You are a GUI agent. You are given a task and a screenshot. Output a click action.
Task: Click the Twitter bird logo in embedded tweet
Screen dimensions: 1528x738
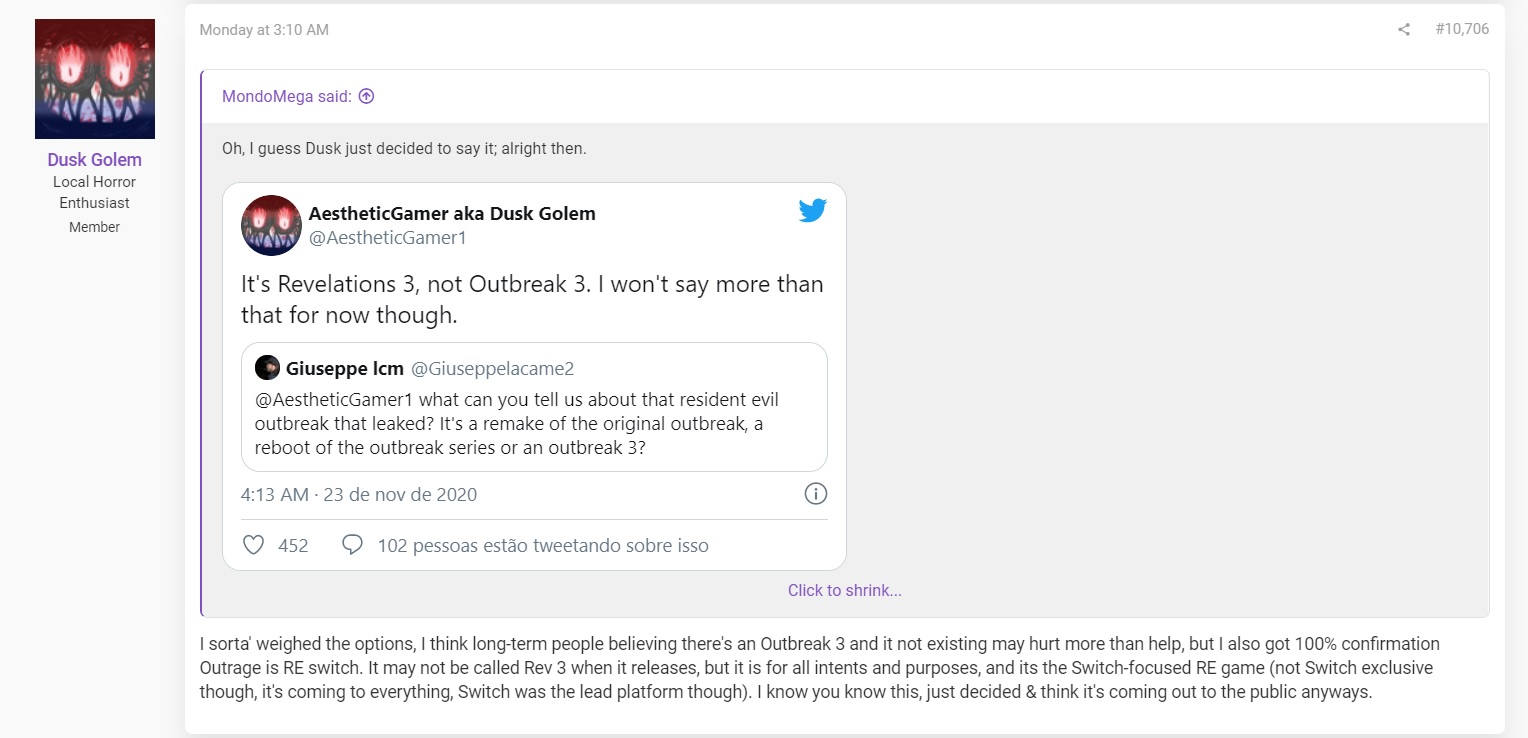pos(813,211)
